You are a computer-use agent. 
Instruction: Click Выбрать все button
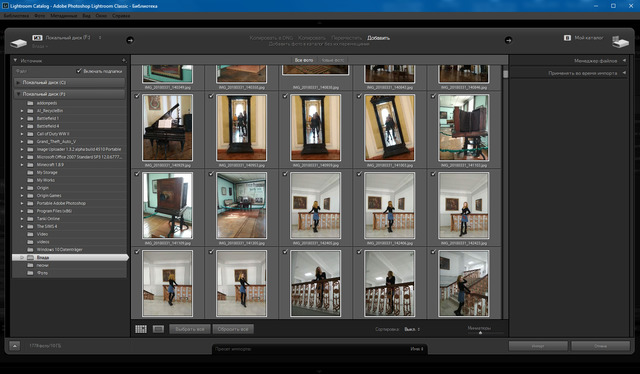[190, 329]
